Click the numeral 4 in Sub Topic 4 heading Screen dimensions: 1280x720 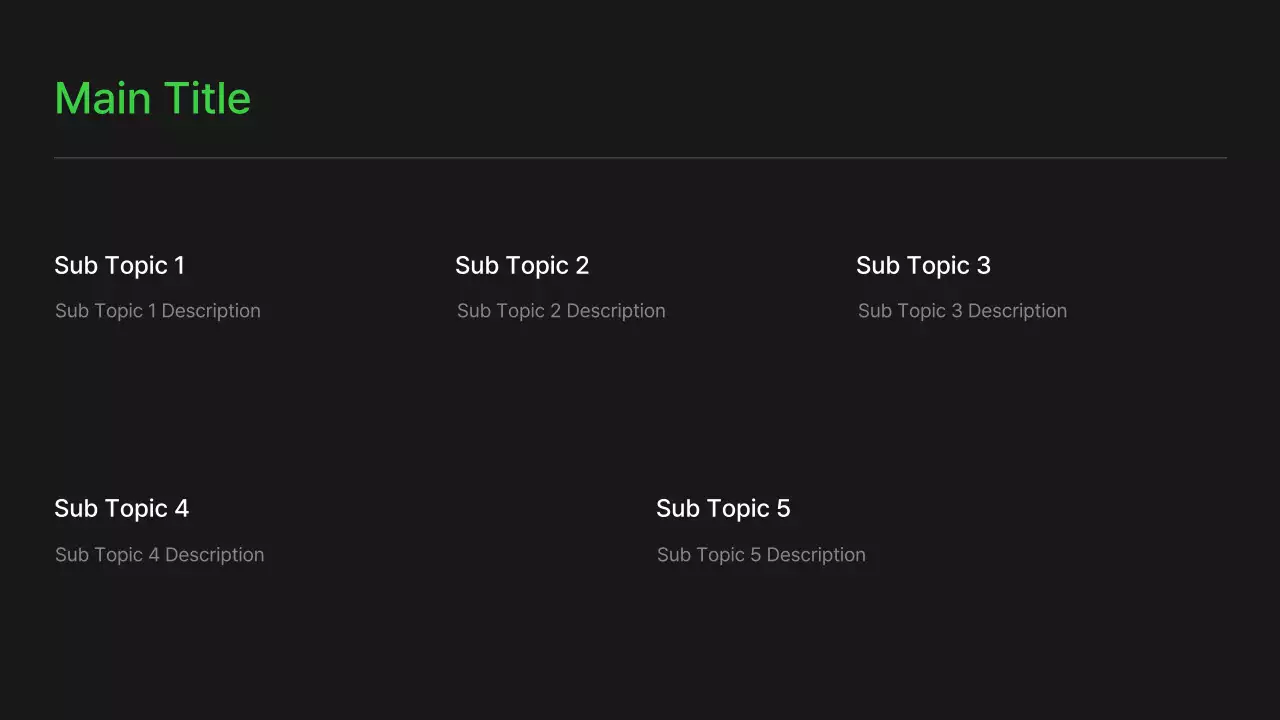[x=181, y=508]
